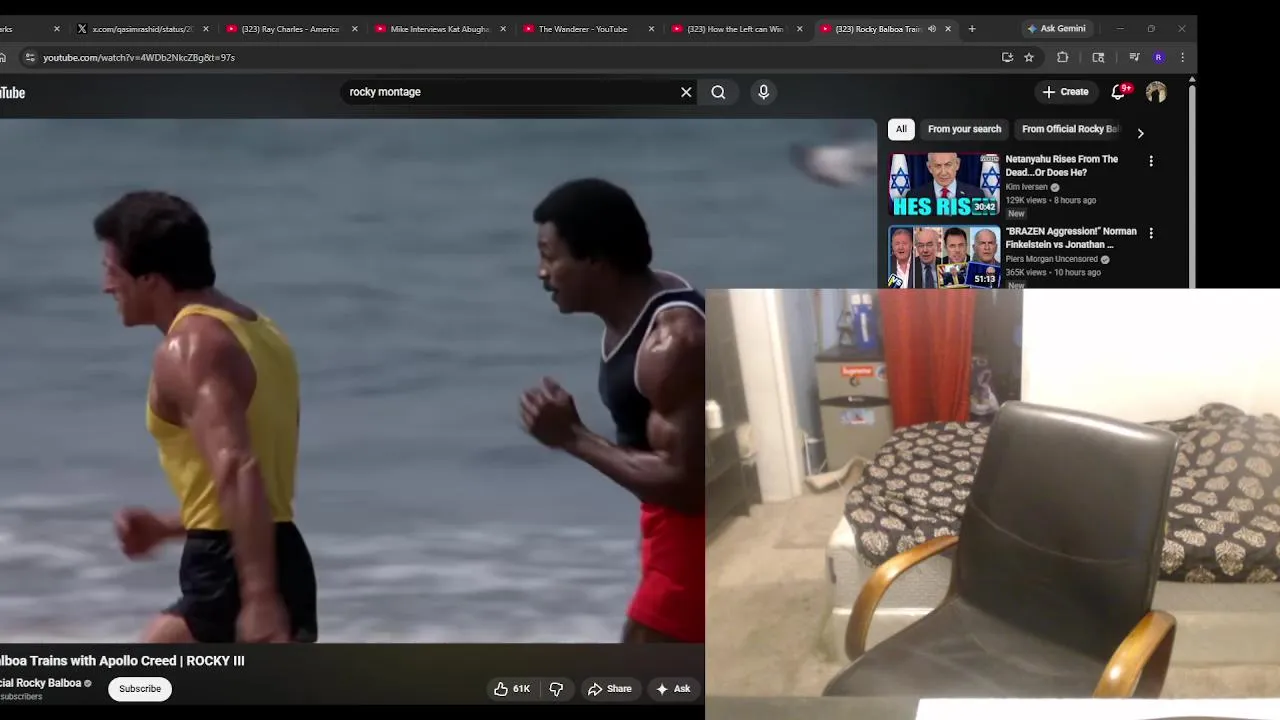Click Ask Gemini in title bar

(x=1056, y=29)
